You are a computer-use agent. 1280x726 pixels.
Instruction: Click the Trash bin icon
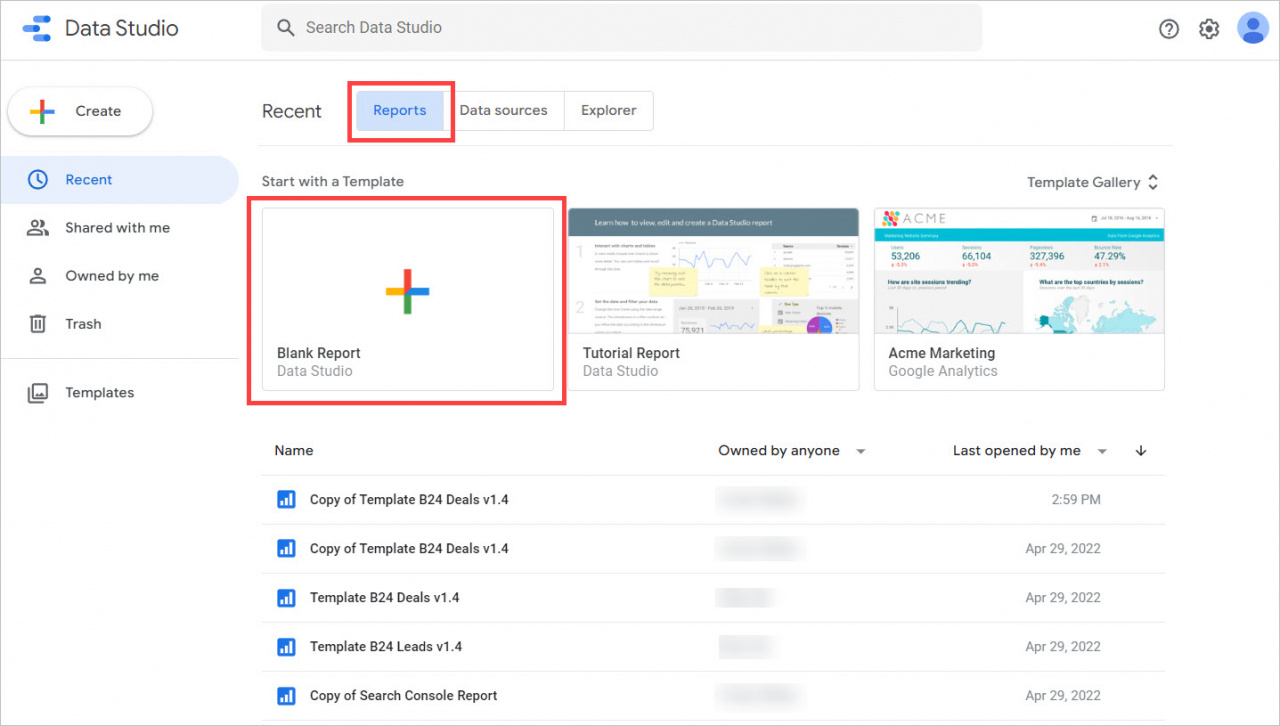coord(37,324)
